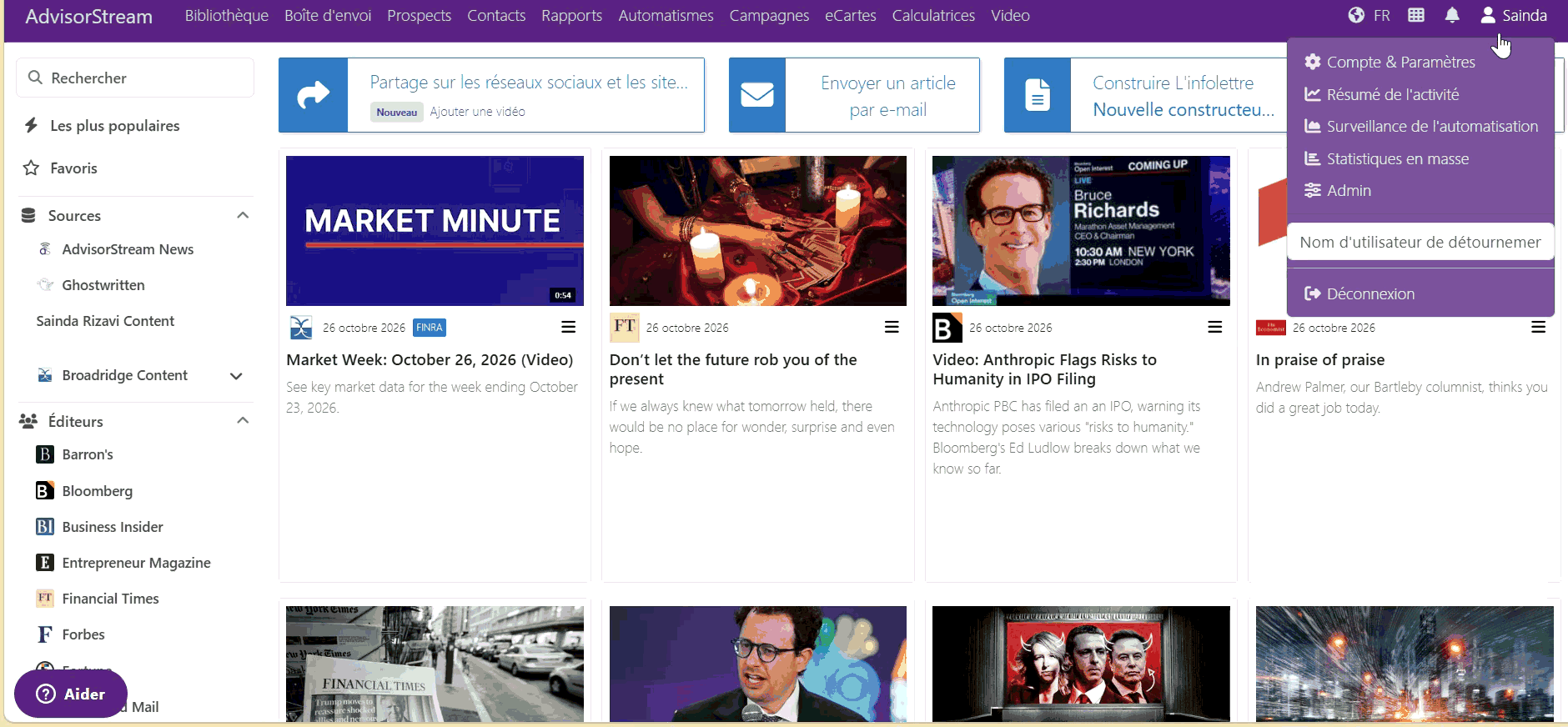
Task: Click the Rechercher search field
Action: [x=135, y=78]
